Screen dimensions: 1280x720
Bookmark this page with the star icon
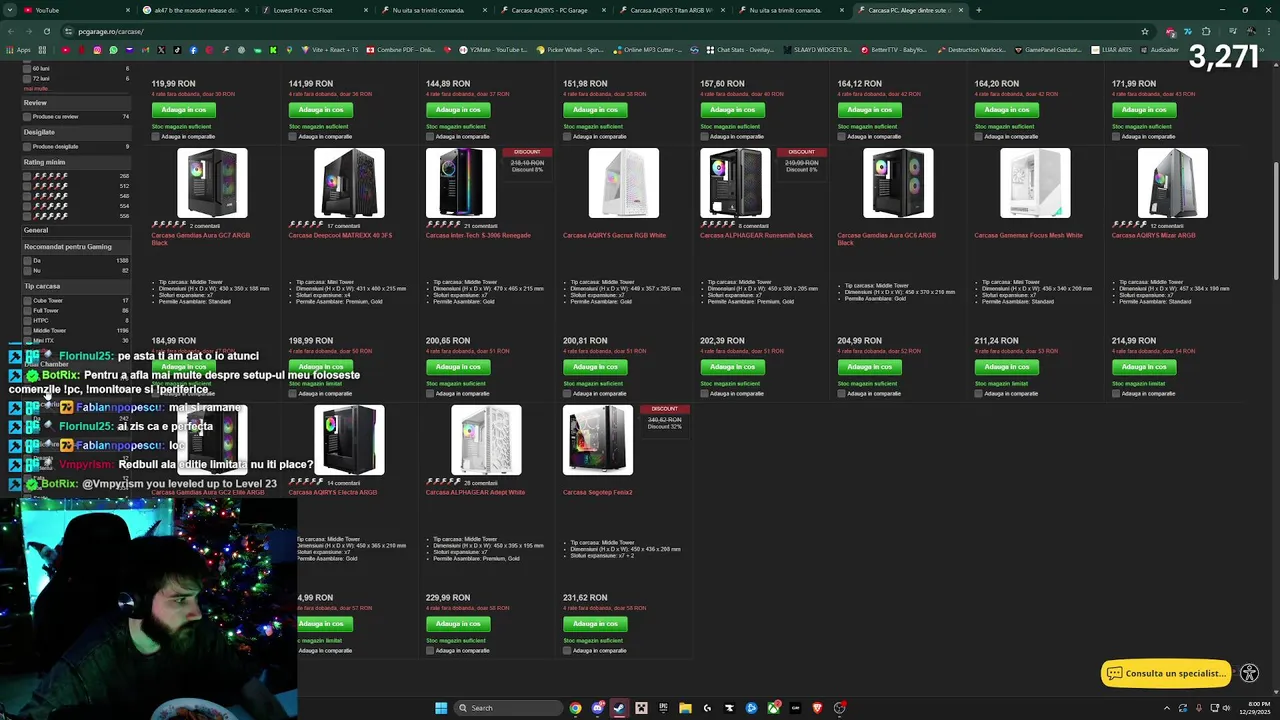(1145, 31)
